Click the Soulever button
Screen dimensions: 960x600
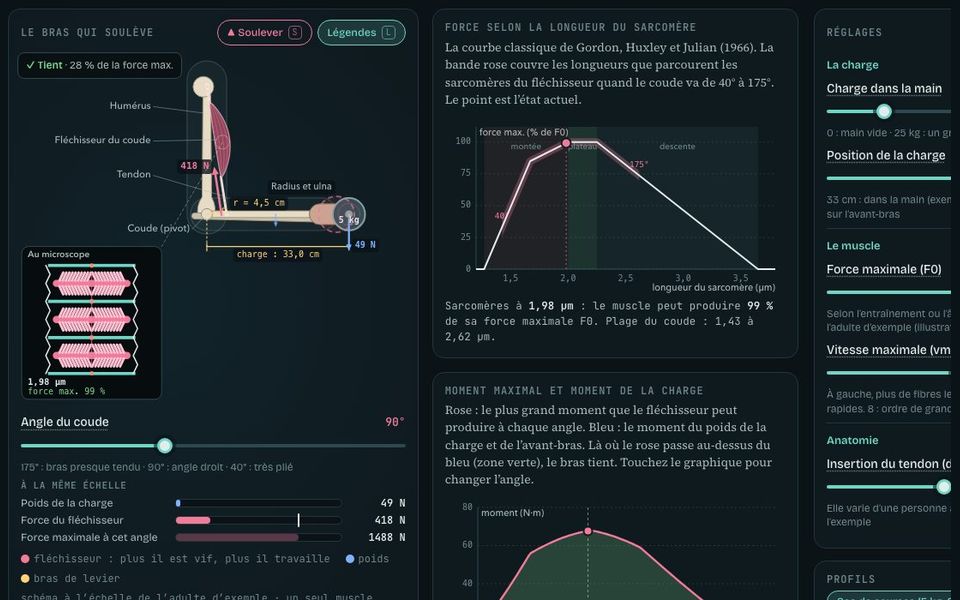(264, 32)
